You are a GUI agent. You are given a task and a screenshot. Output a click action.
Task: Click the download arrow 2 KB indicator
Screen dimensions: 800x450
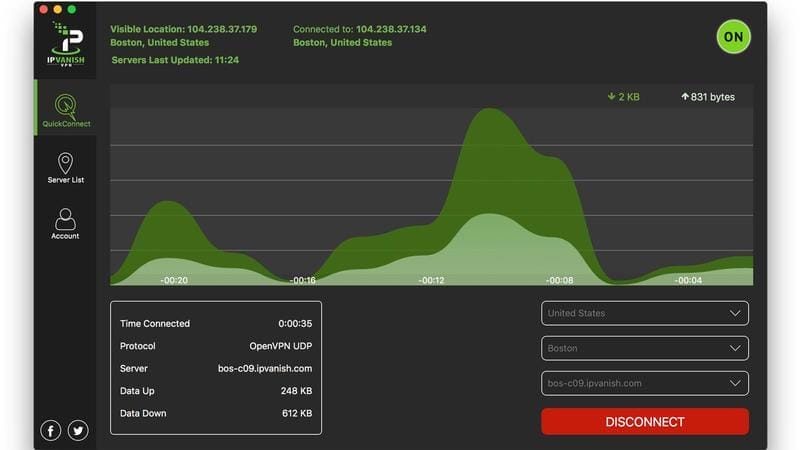pos(622,97)
